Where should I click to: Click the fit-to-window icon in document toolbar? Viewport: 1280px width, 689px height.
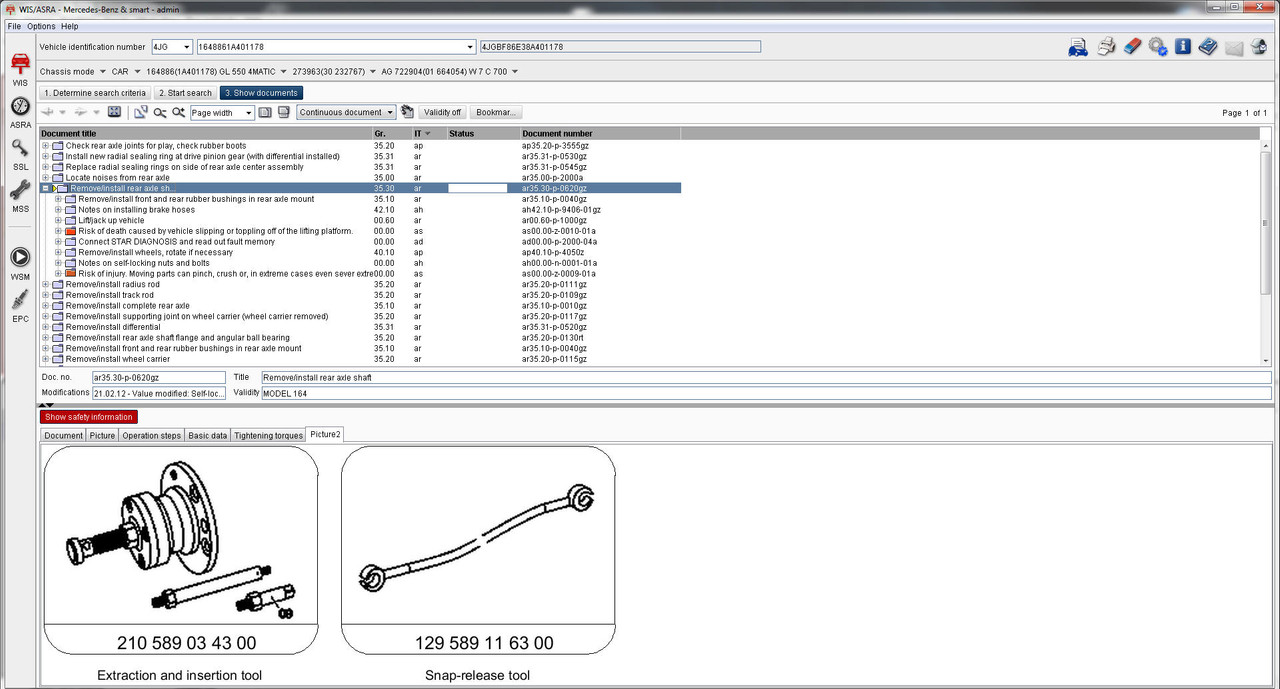coord(114,112)
